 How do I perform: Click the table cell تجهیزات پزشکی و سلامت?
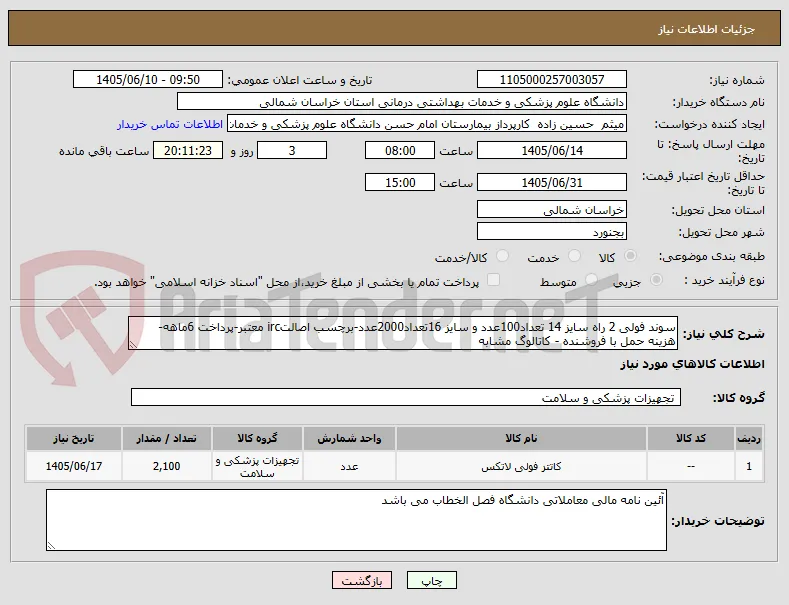click(257, 466)
